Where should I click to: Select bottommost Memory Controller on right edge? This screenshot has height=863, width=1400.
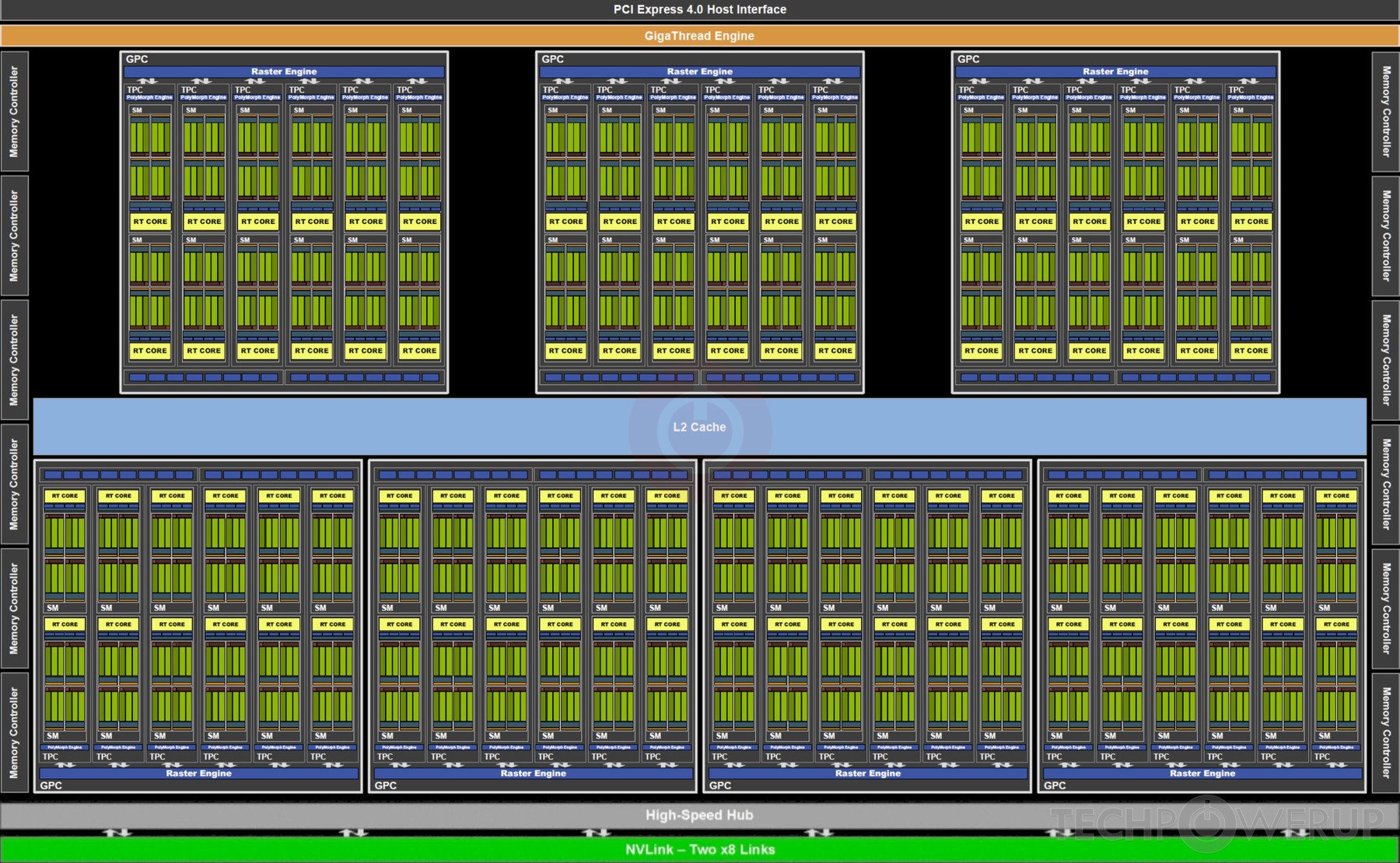[x=1385, y=732]
